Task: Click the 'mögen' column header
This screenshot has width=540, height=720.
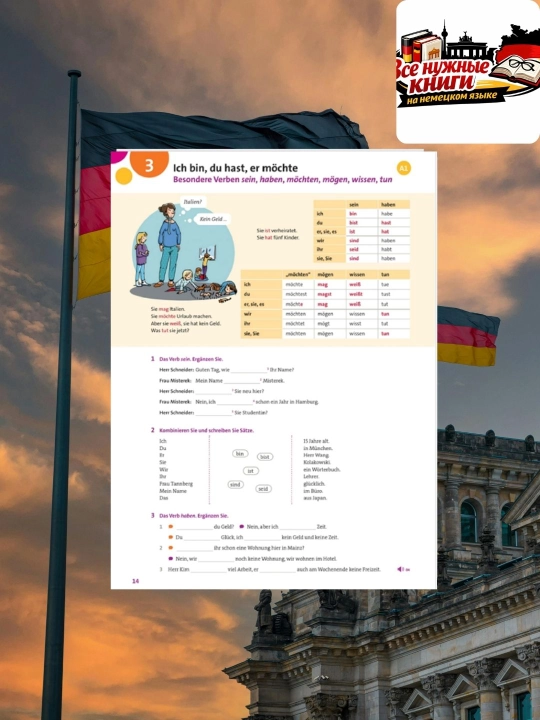Action: click(330, 275)
